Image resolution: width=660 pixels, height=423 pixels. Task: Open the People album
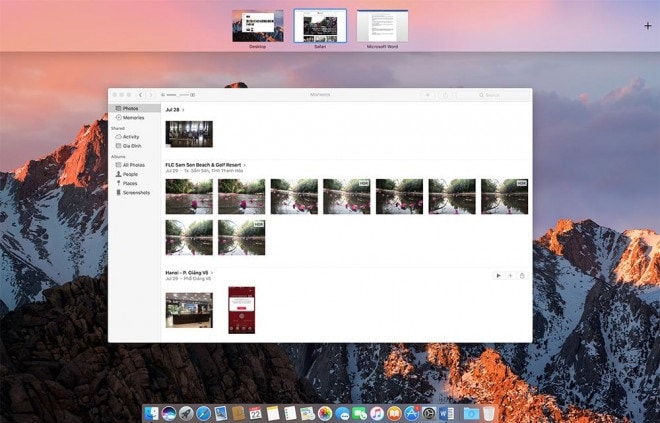pos(134,174)
